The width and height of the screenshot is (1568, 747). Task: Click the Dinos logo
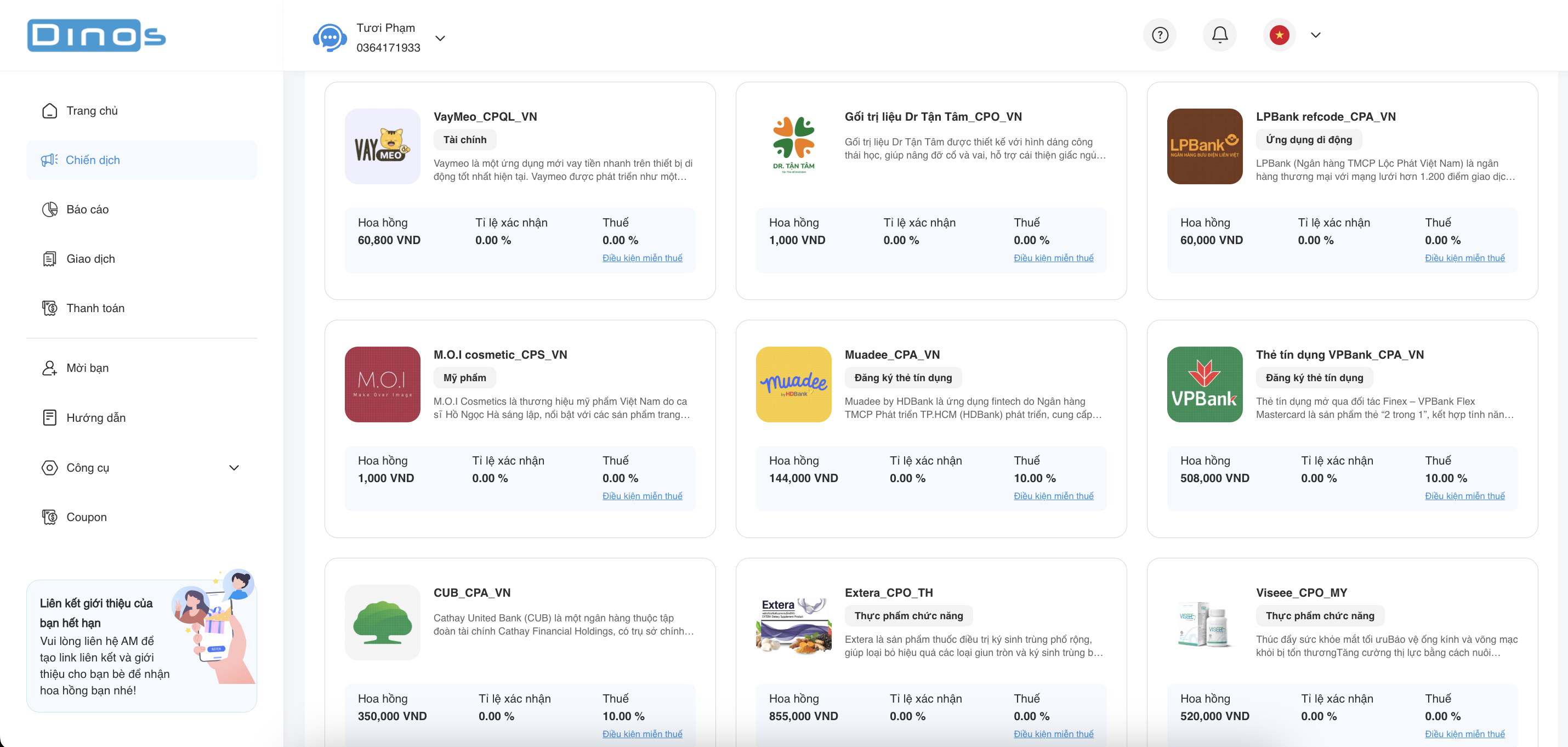click(x=96, y=35)
